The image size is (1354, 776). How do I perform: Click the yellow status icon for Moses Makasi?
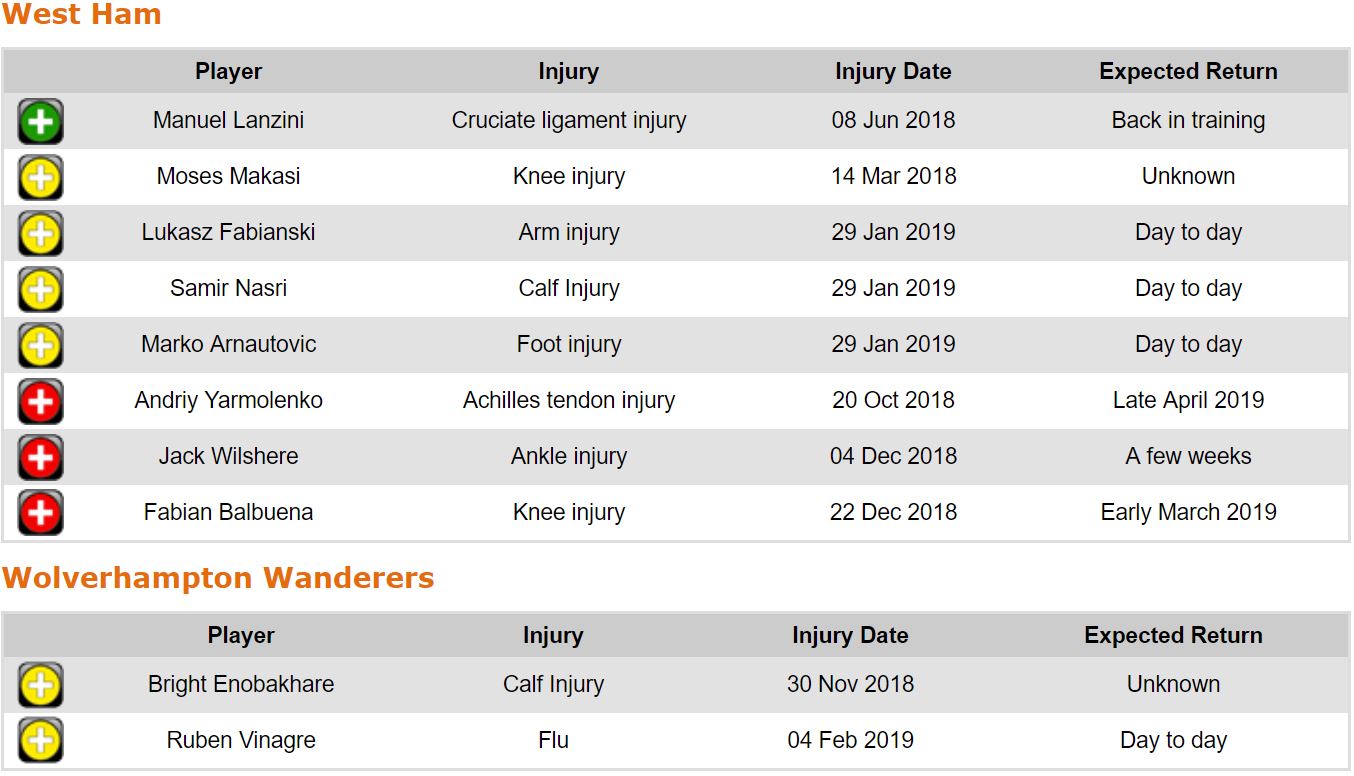point(40,178)
